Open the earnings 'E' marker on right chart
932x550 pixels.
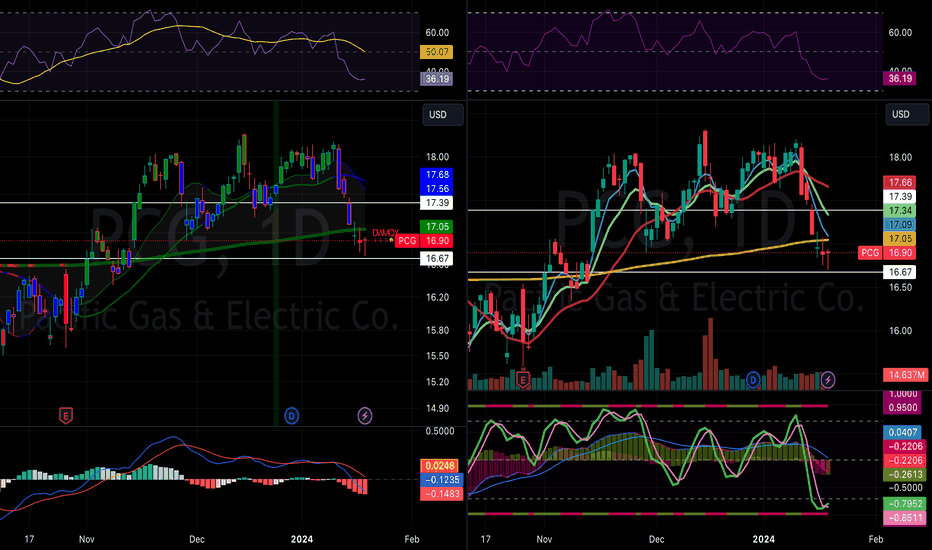523,379
